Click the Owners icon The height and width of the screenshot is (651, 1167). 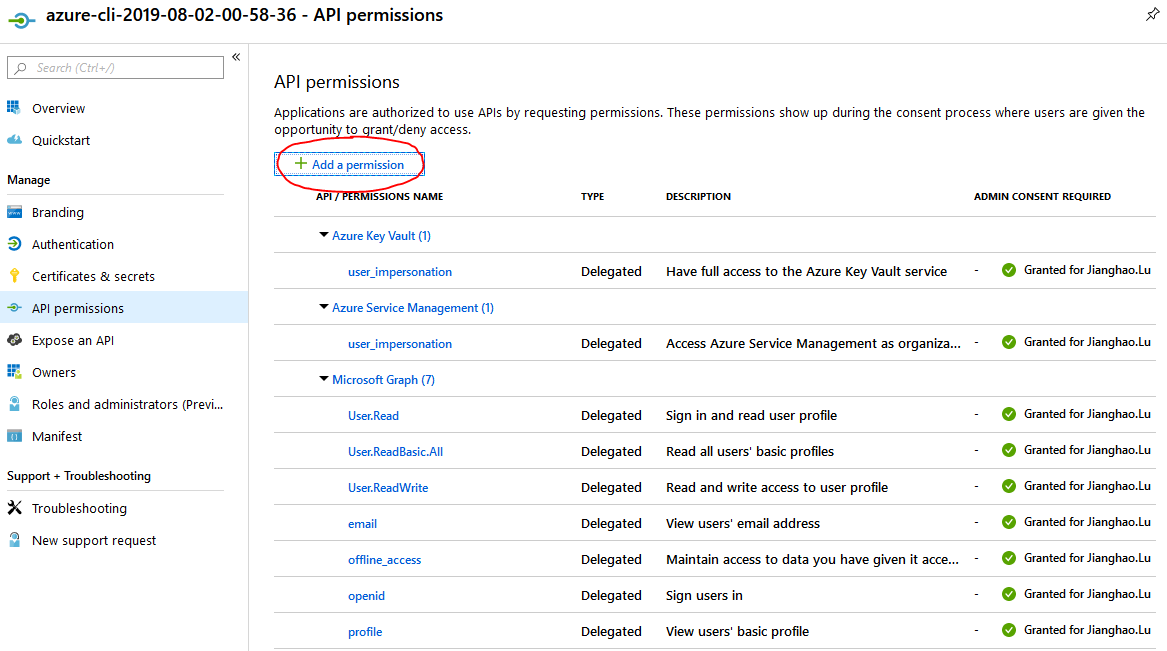click(x=14, y=372)
